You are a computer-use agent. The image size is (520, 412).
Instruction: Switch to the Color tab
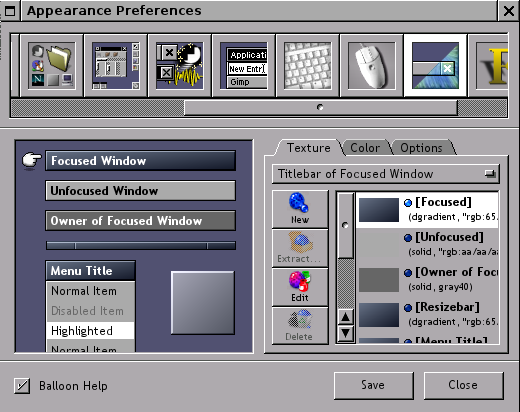tap(365, 148)
